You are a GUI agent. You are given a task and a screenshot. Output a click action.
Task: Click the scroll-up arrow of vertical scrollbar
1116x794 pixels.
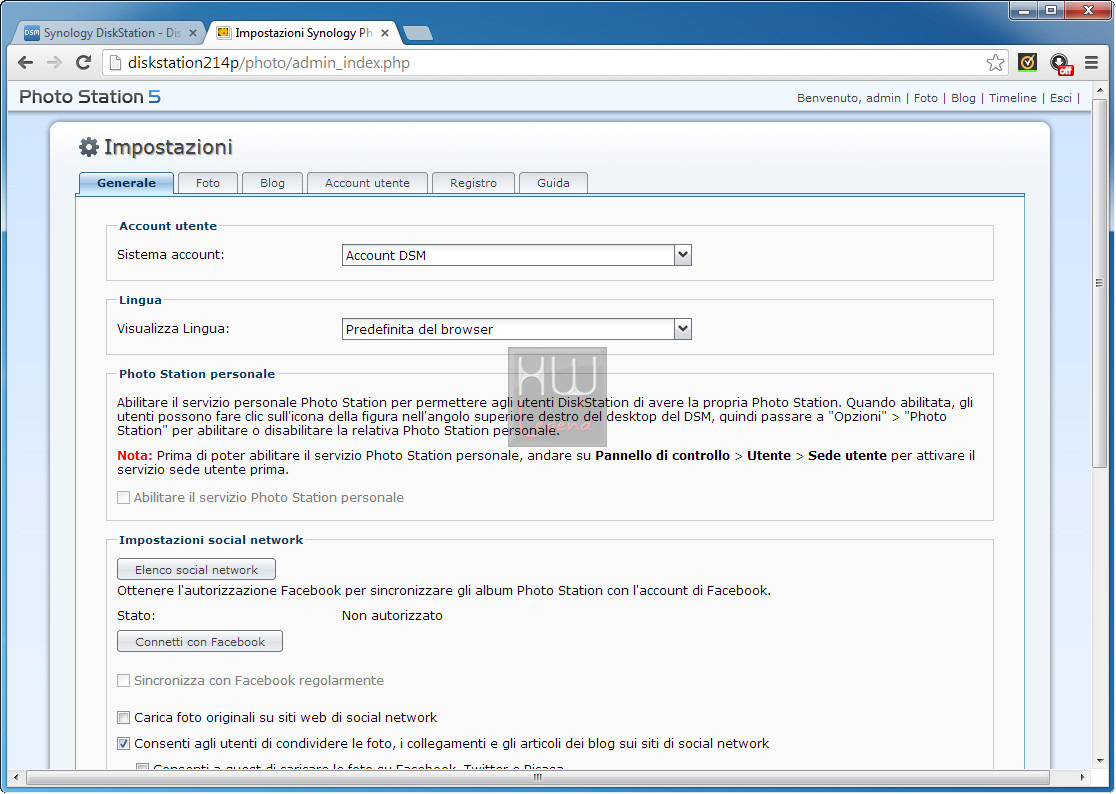click(x=1100, y=89)
